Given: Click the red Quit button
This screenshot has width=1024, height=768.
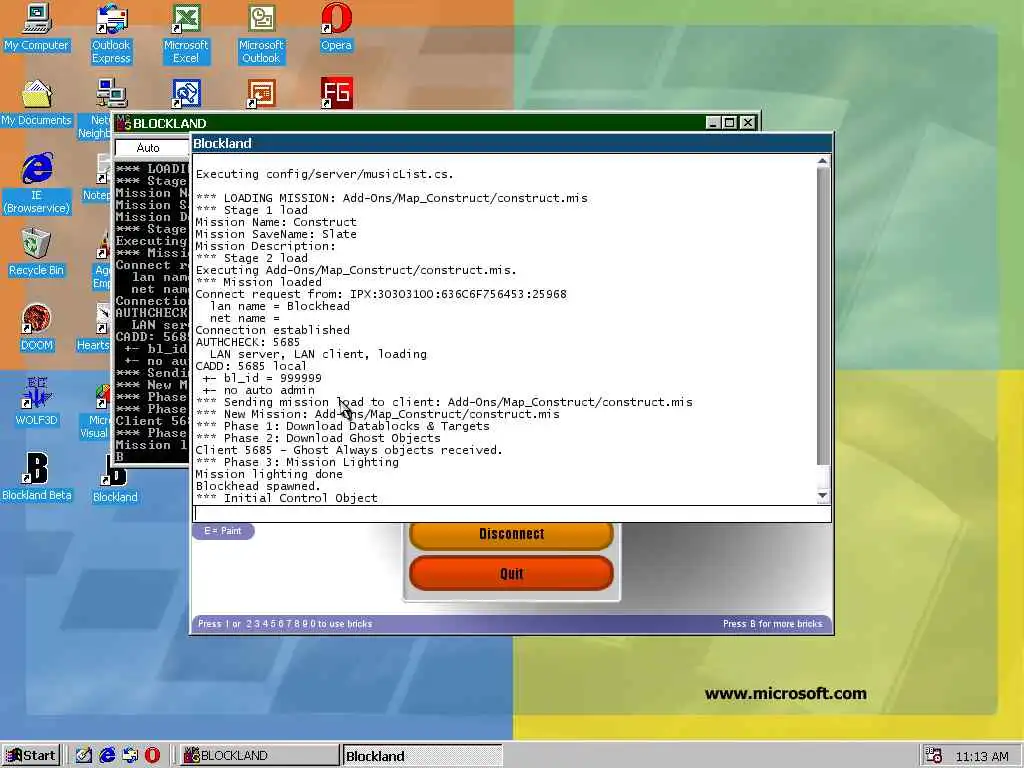Looking at the screenshot, I should [x=511, y=573].
